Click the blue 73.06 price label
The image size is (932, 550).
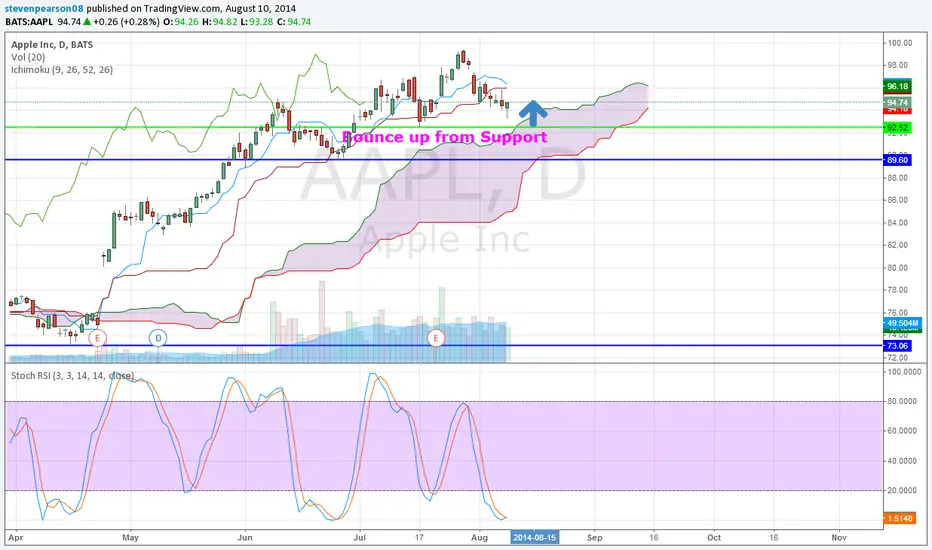coord(897,345)
